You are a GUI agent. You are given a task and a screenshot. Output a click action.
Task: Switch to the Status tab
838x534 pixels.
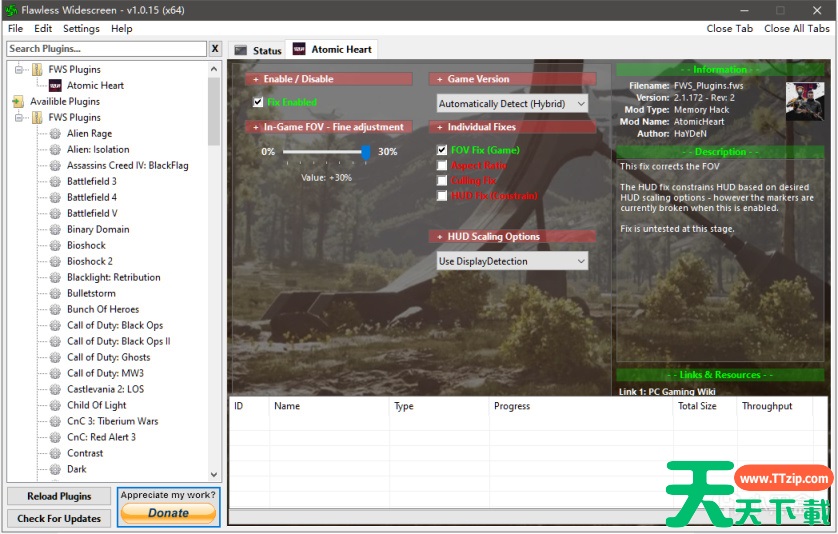258,50
